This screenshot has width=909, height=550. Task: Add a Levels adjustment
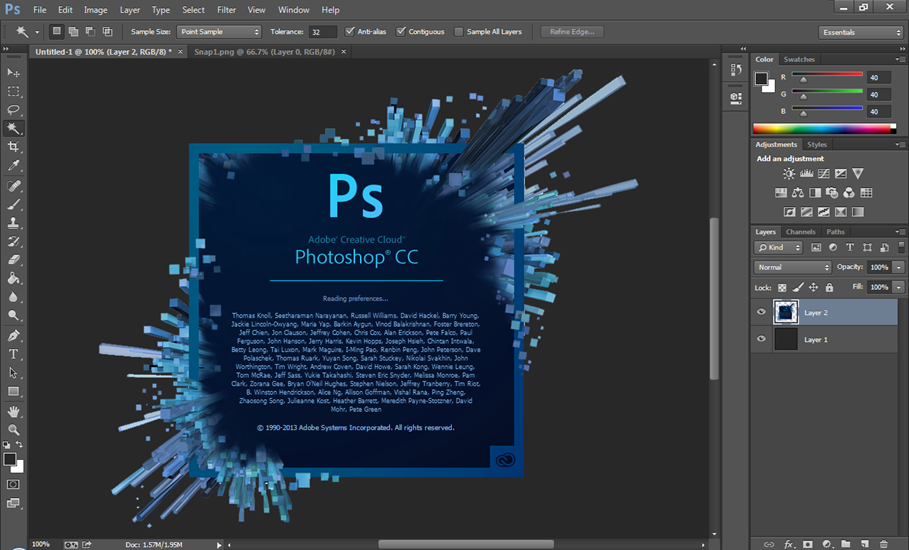806,173
